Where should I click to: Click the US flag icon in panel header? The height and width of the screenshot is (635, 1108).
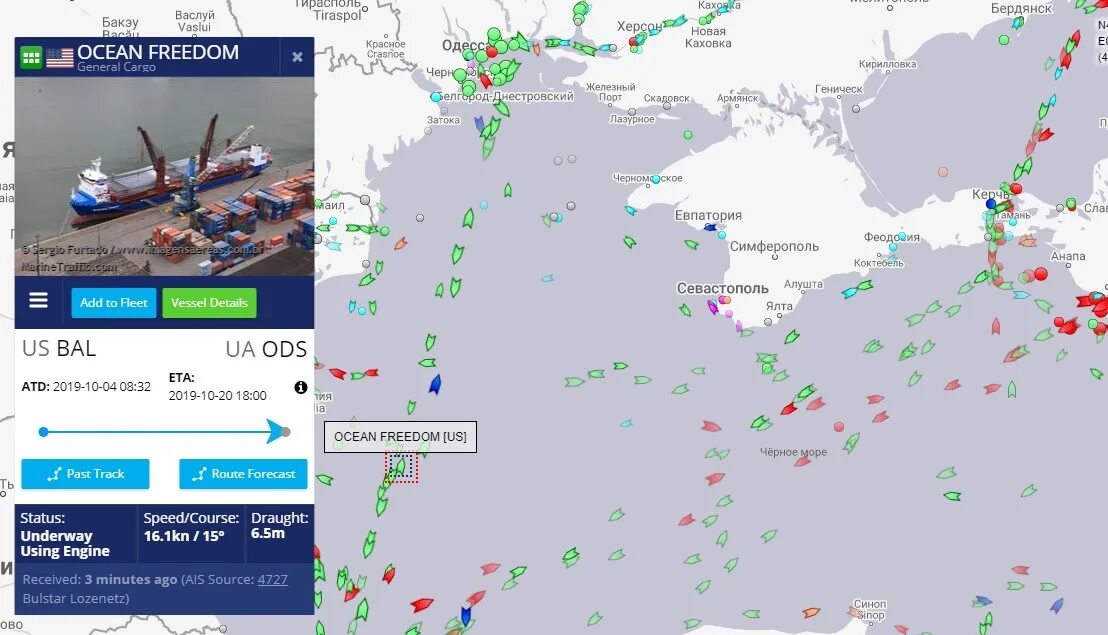(60, 58)
